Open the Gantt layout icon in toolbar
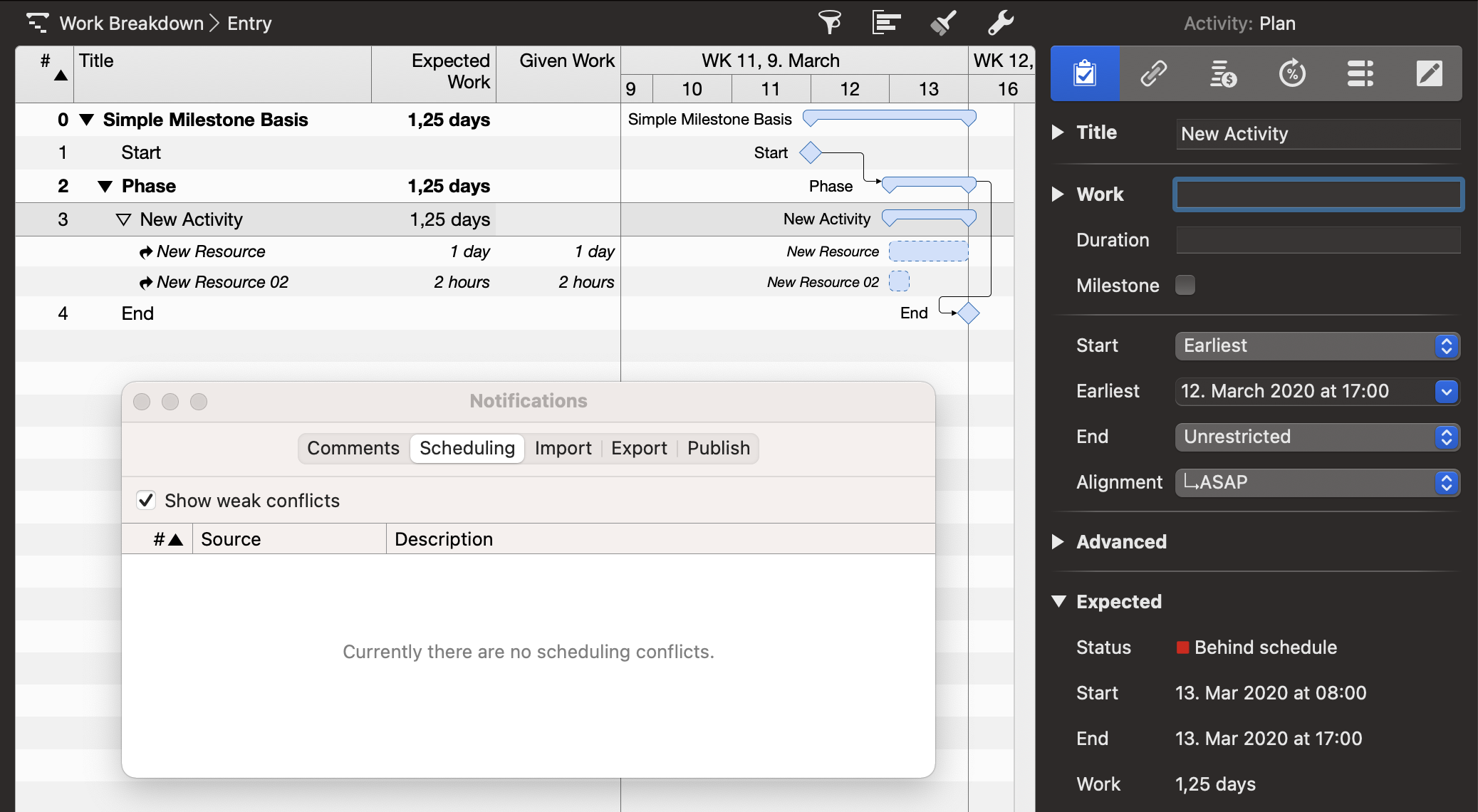This screenshot has height=812, width=1478. point(886,23)
